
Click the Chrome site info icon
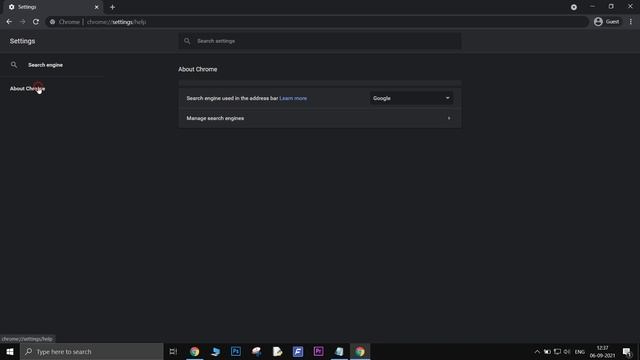pyautogui.click(x=52, y=22)
